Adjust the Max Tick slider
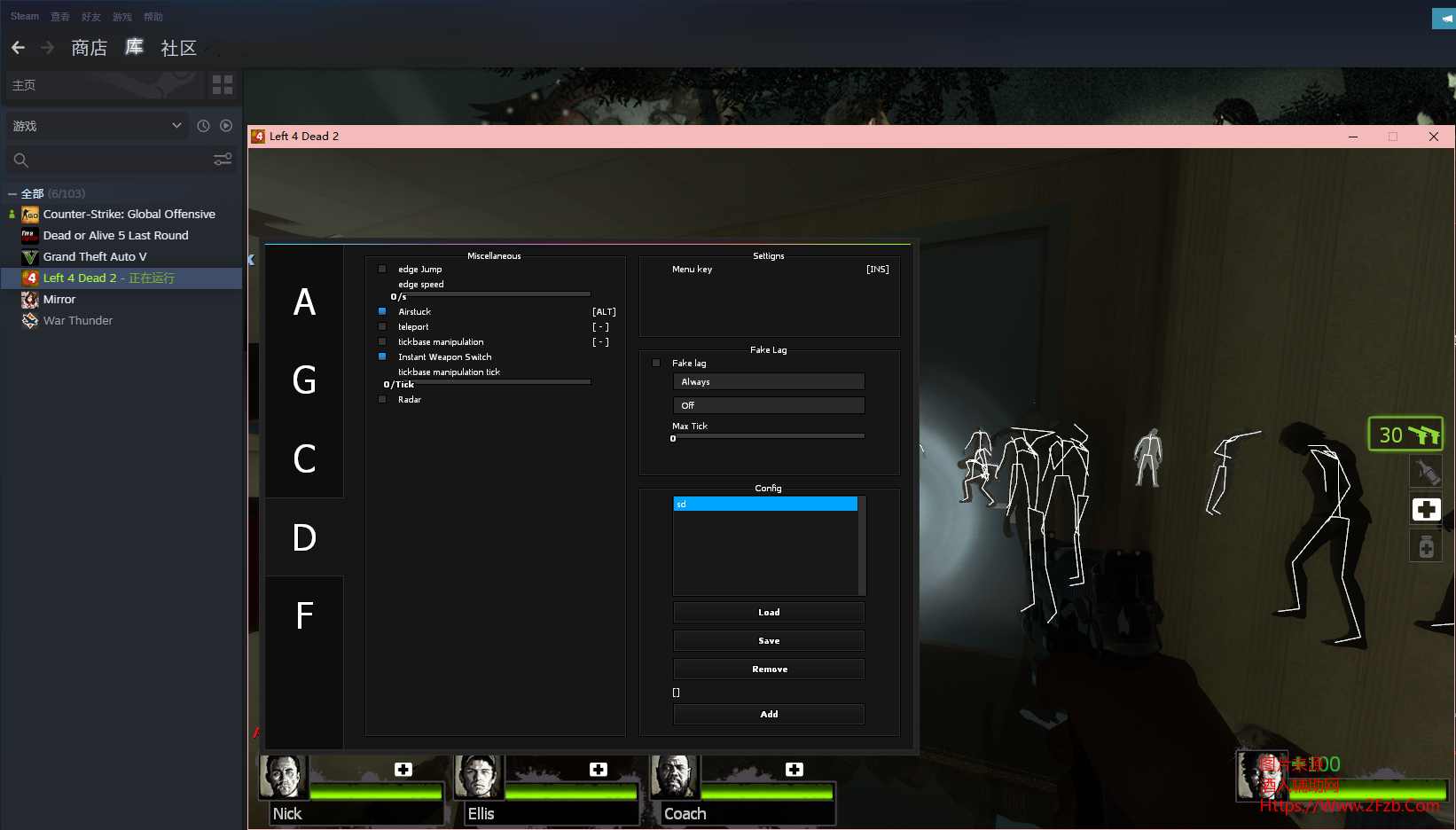 click(x=769, y=435)
